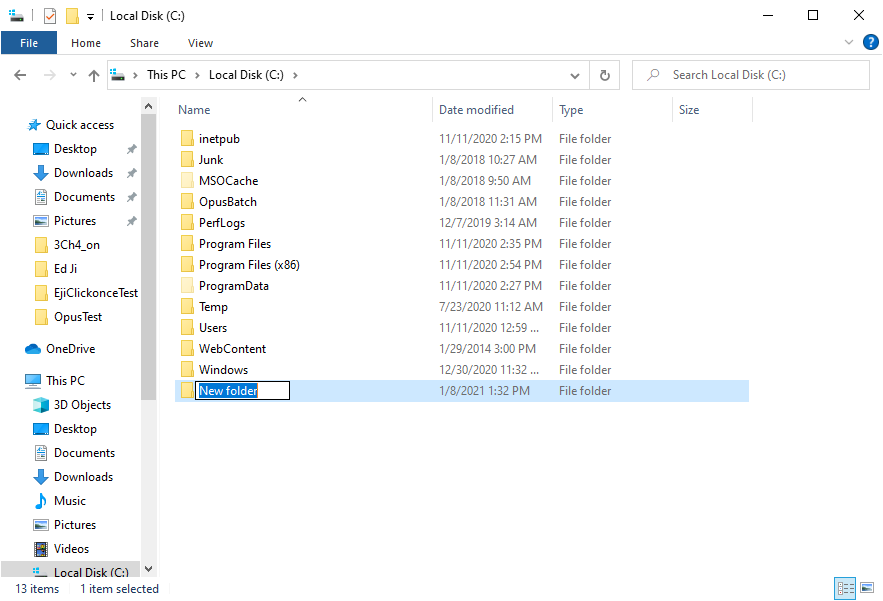Click the Search Local Disk (C:) field

(x=751, y=75)
